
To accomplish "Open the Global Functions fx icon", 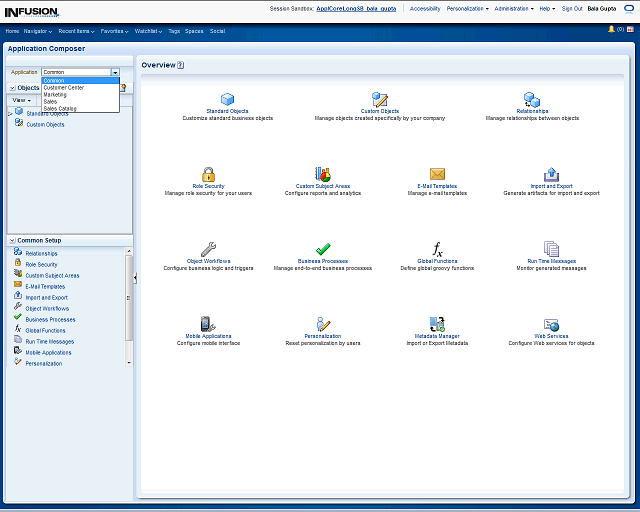I will (x=437, y=249).
